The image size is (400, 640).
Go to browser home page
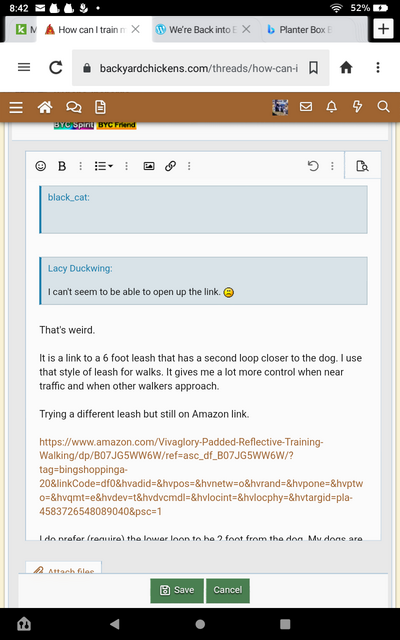click(x=346, y=67)
